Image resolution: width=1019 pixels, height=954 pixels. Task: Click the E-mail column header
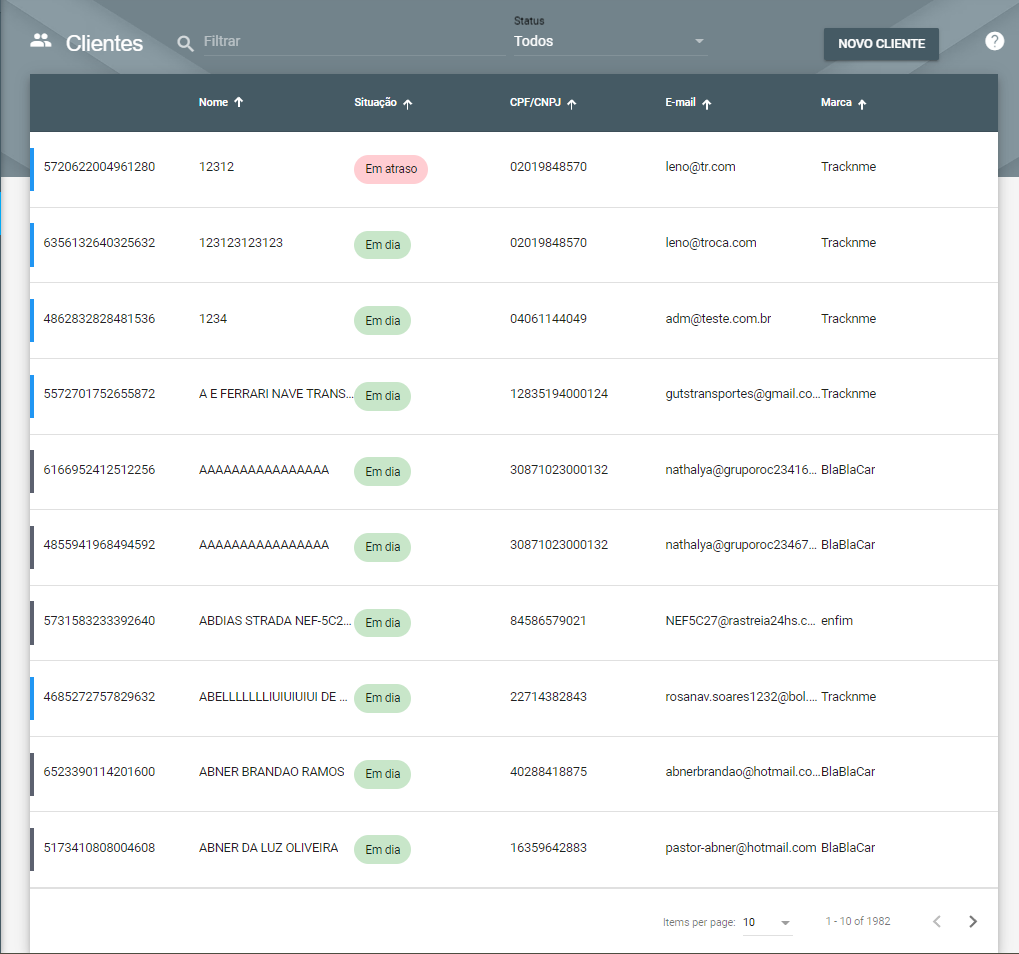point(680,102)
